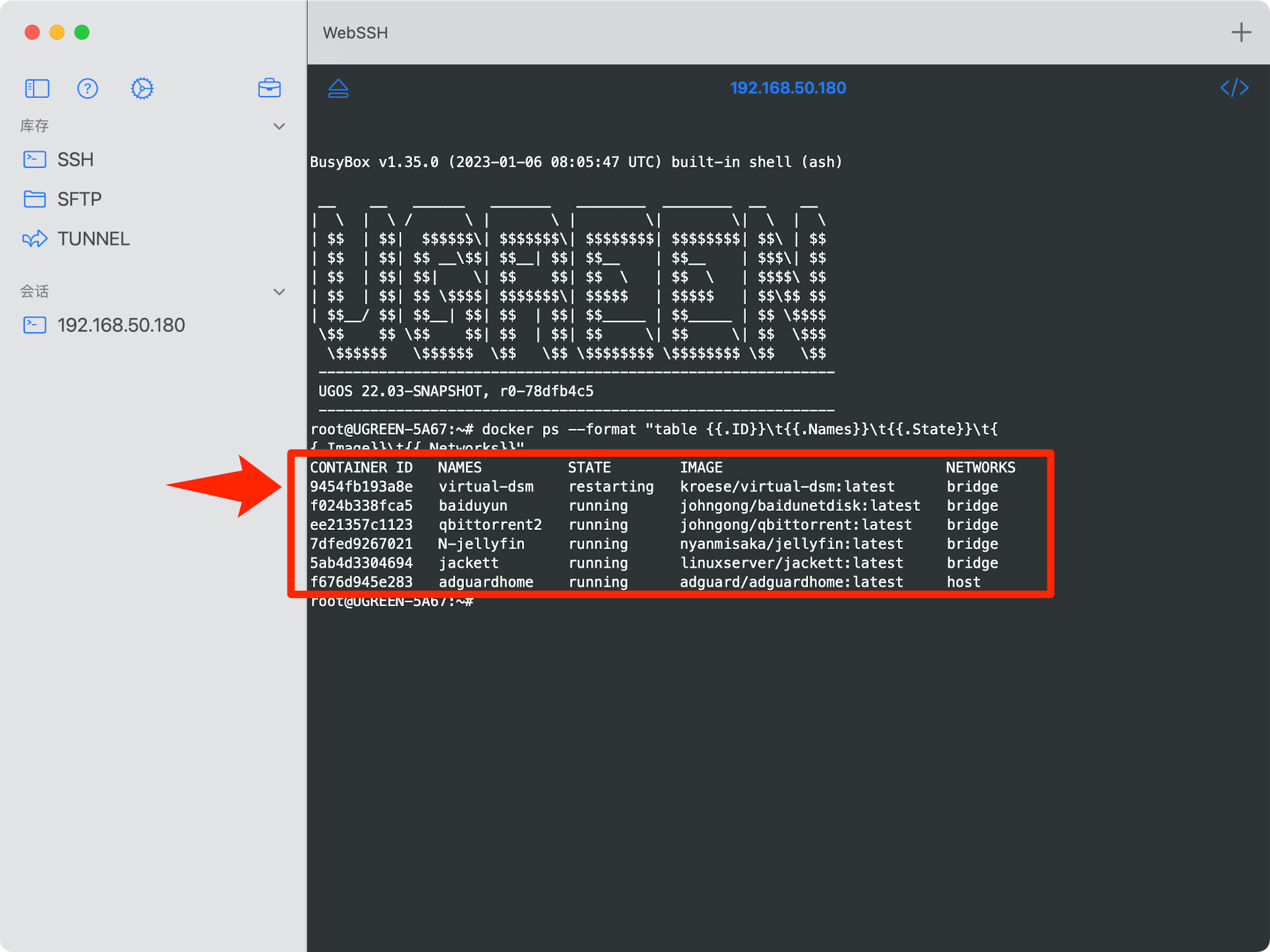
Task: Click the 192.168.50.180 address at the top
Action: click(x=788, y=87)
